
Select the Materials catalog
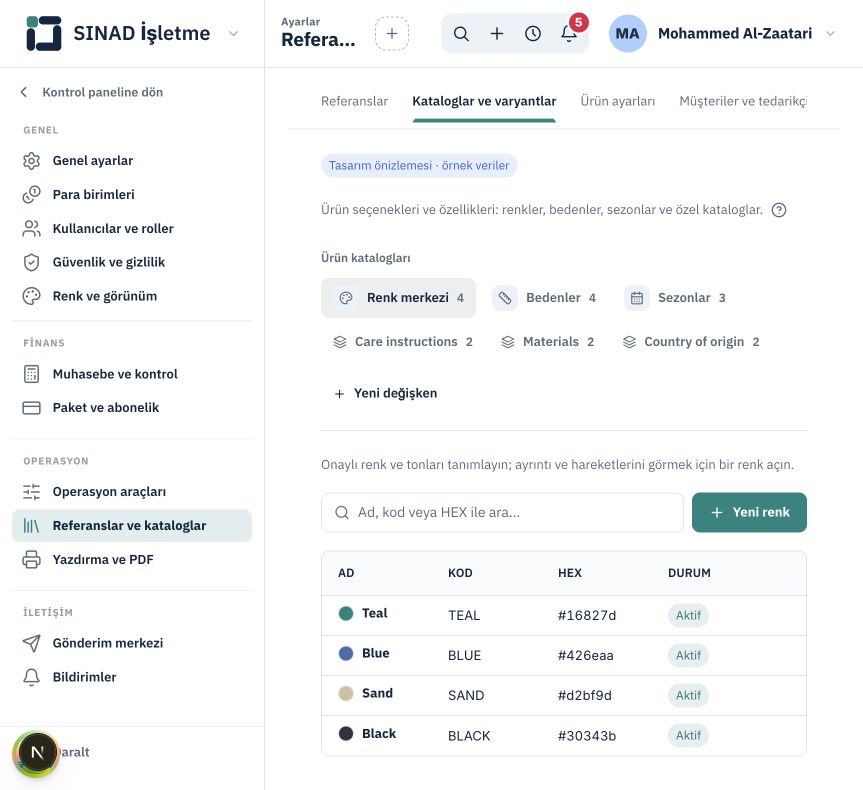pos(548,342)
